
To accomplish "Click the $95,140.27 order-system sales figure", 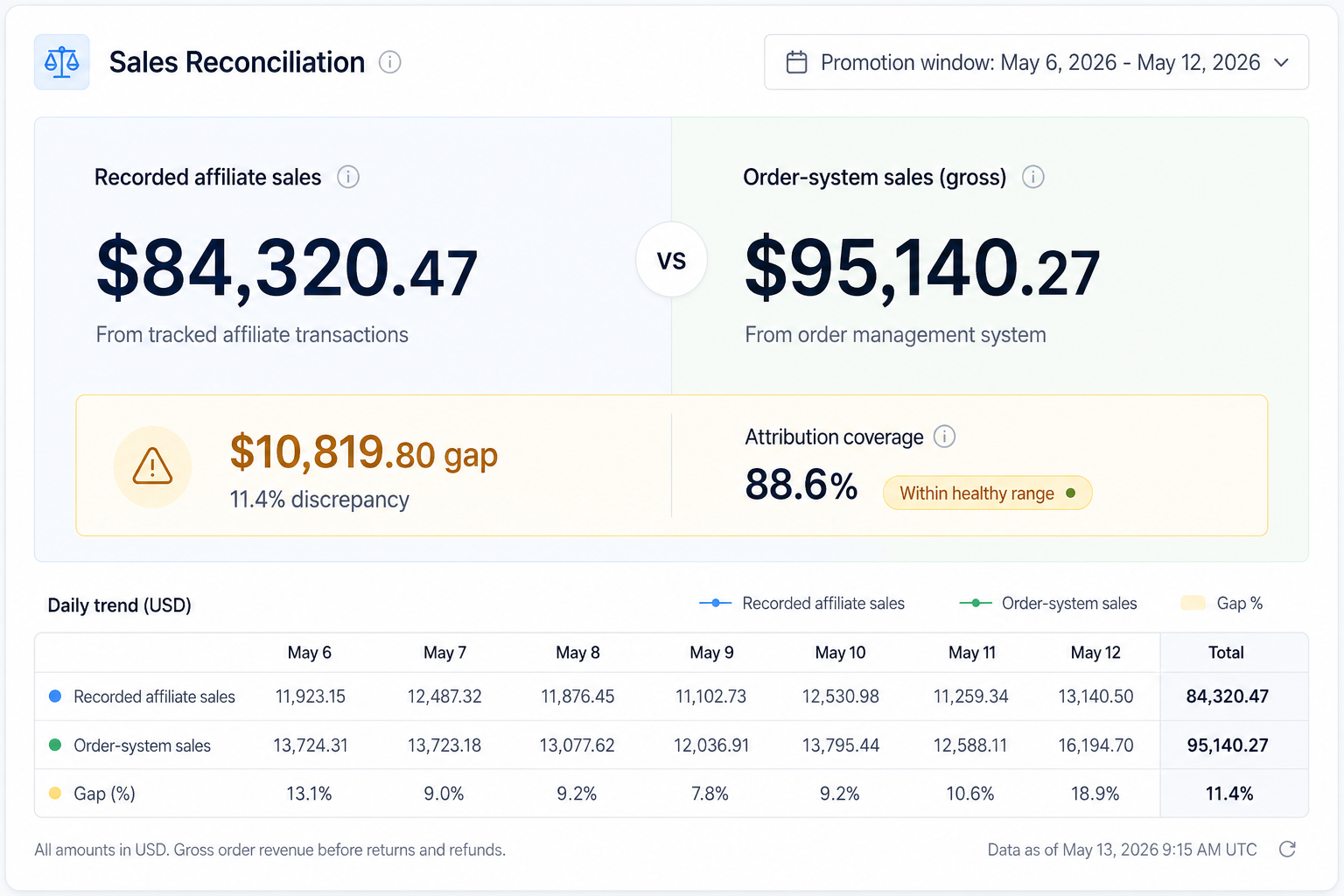I will (x=921, y=268).
